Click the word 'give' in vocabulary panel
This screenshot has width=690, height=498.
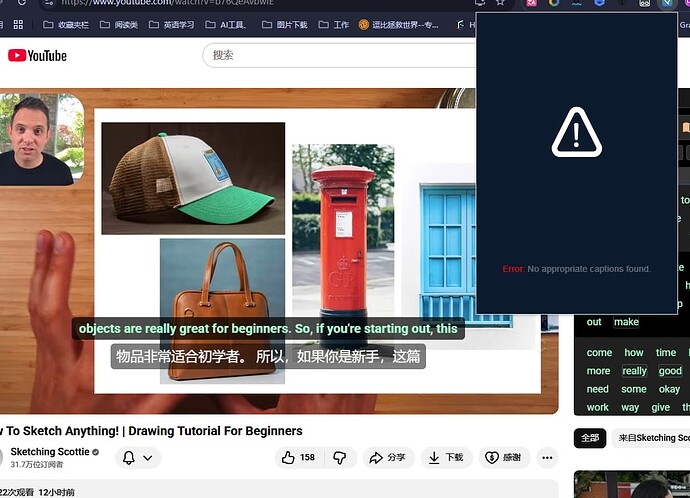[x=661, y=408]
